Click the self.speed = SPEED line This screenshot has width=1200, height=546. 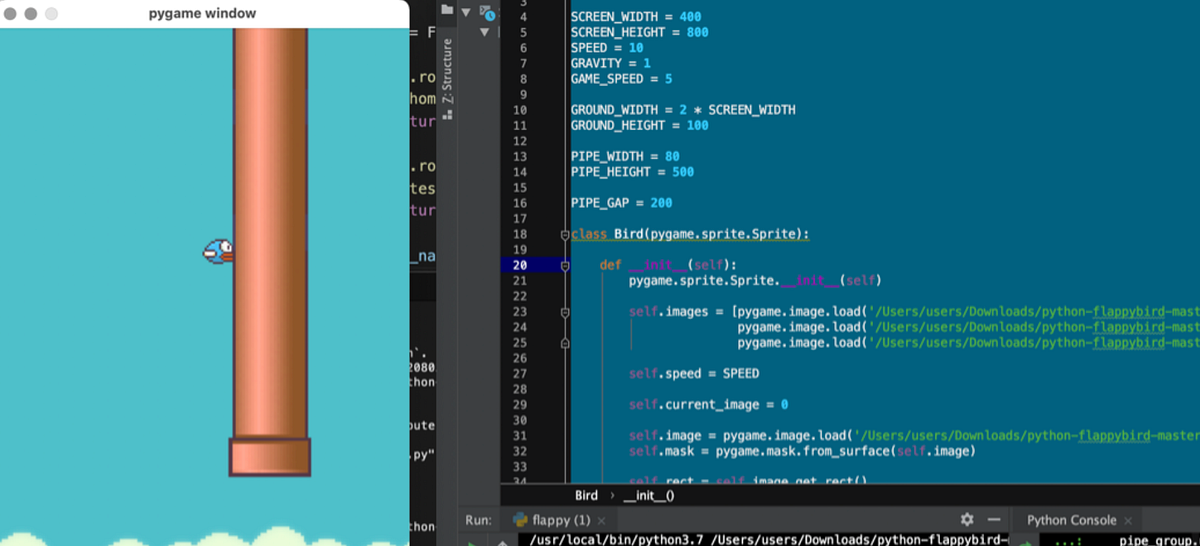click(694, 374)
